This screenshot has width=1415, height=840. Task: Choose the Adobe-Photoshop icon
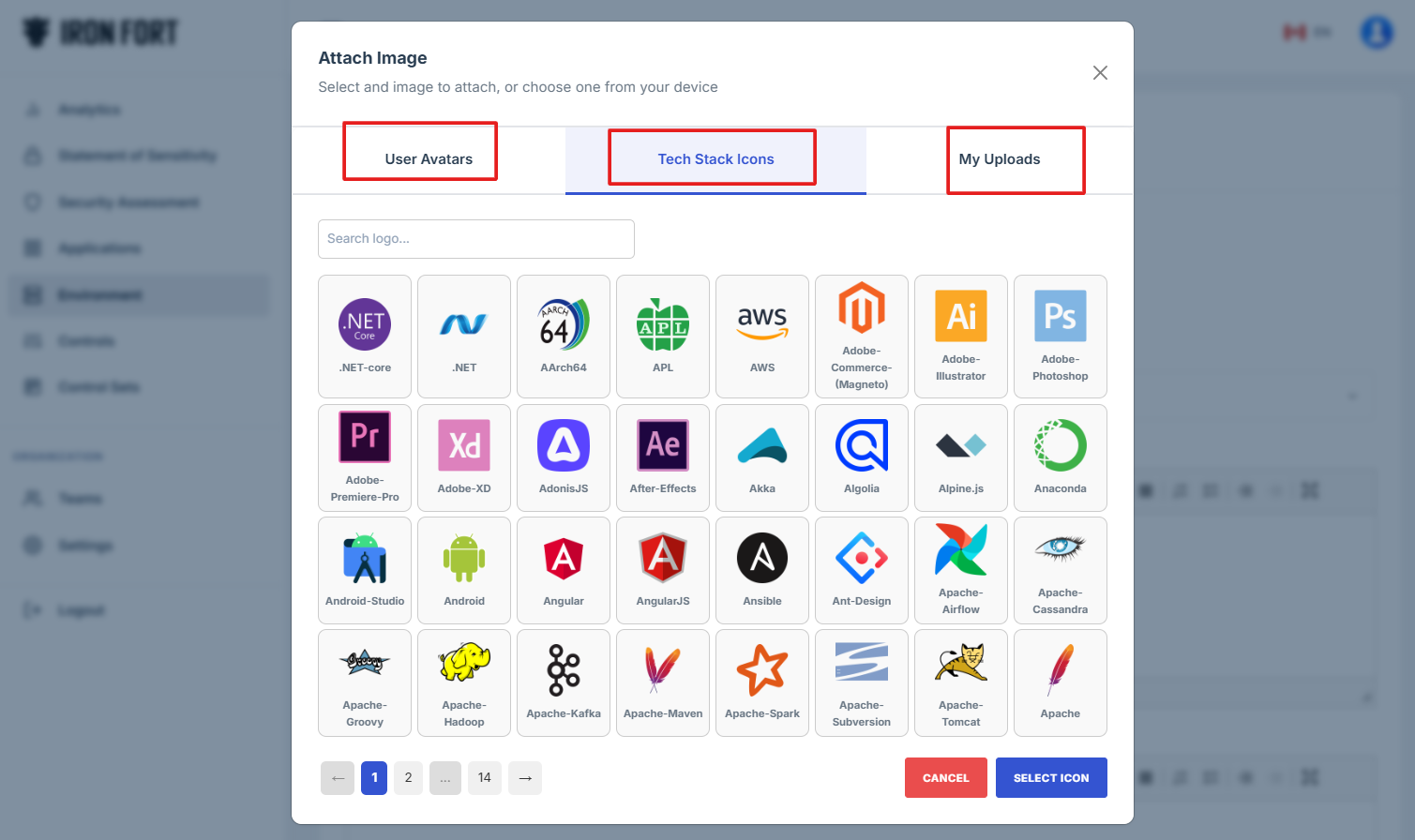(x=1060, y=336)
